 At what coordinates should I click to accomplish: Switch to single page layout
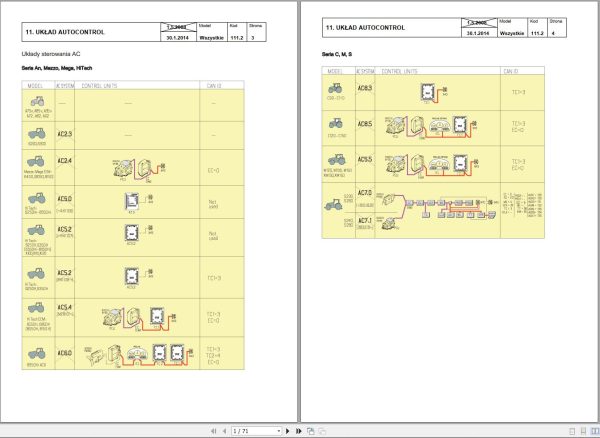pos(572,431)
